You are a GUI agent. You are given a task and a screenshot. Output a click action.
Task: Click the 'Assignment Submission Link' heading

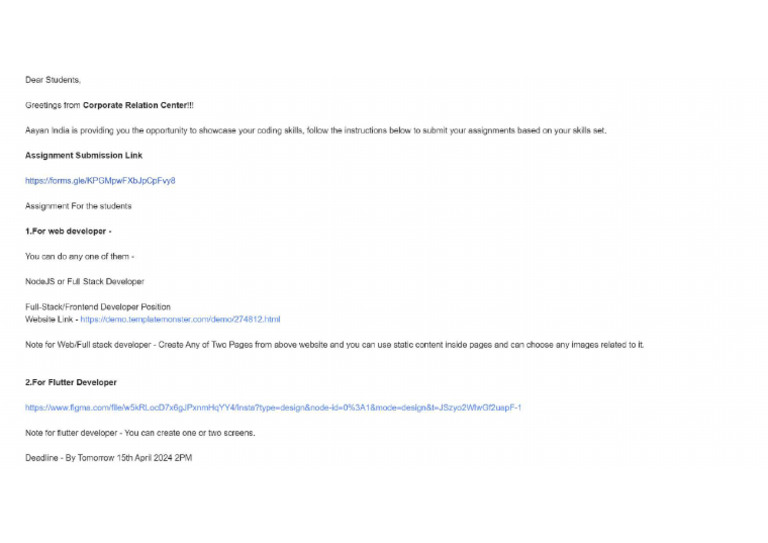84,155
